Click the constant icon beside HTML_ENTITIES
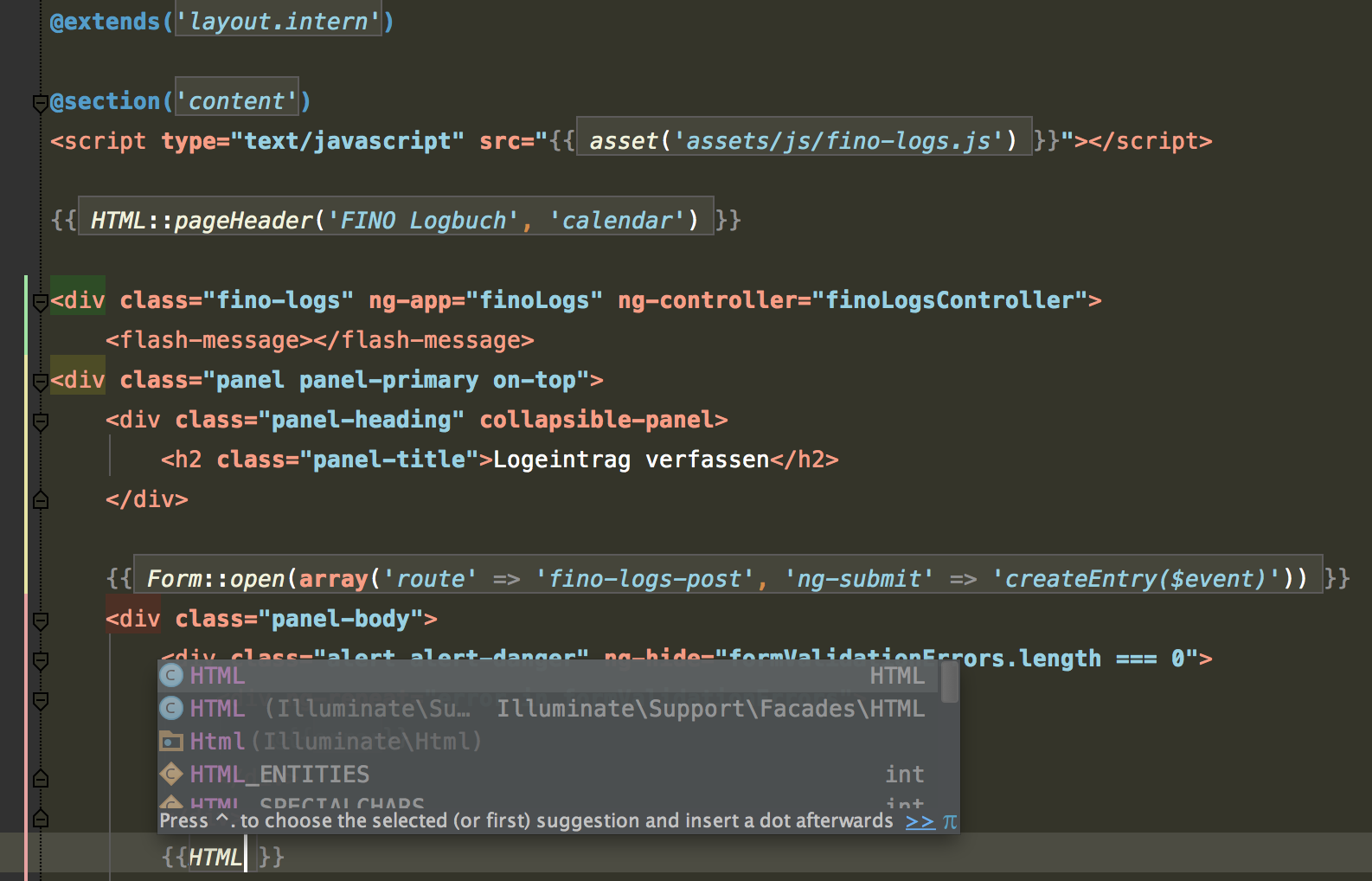Viewport: 1372px width, 881px height. tap(171, 775)
